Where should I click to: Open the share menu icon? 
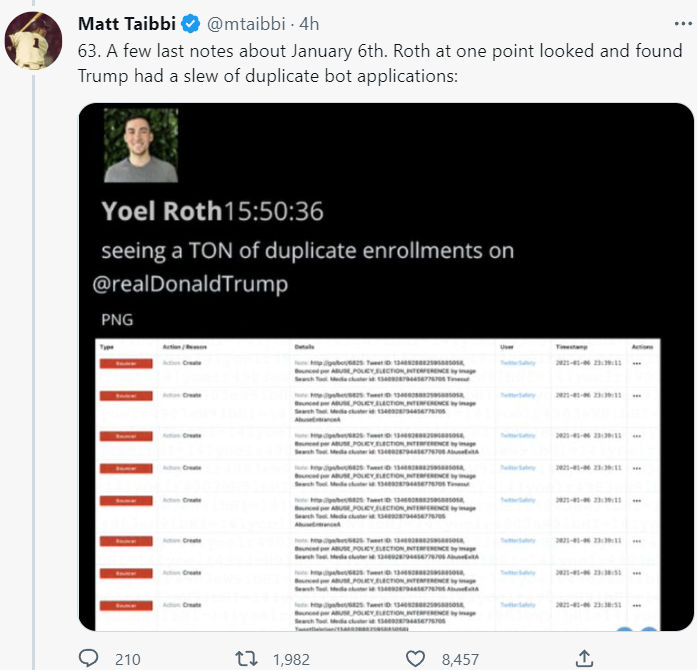pyautogui.click(x=585, y=659)
